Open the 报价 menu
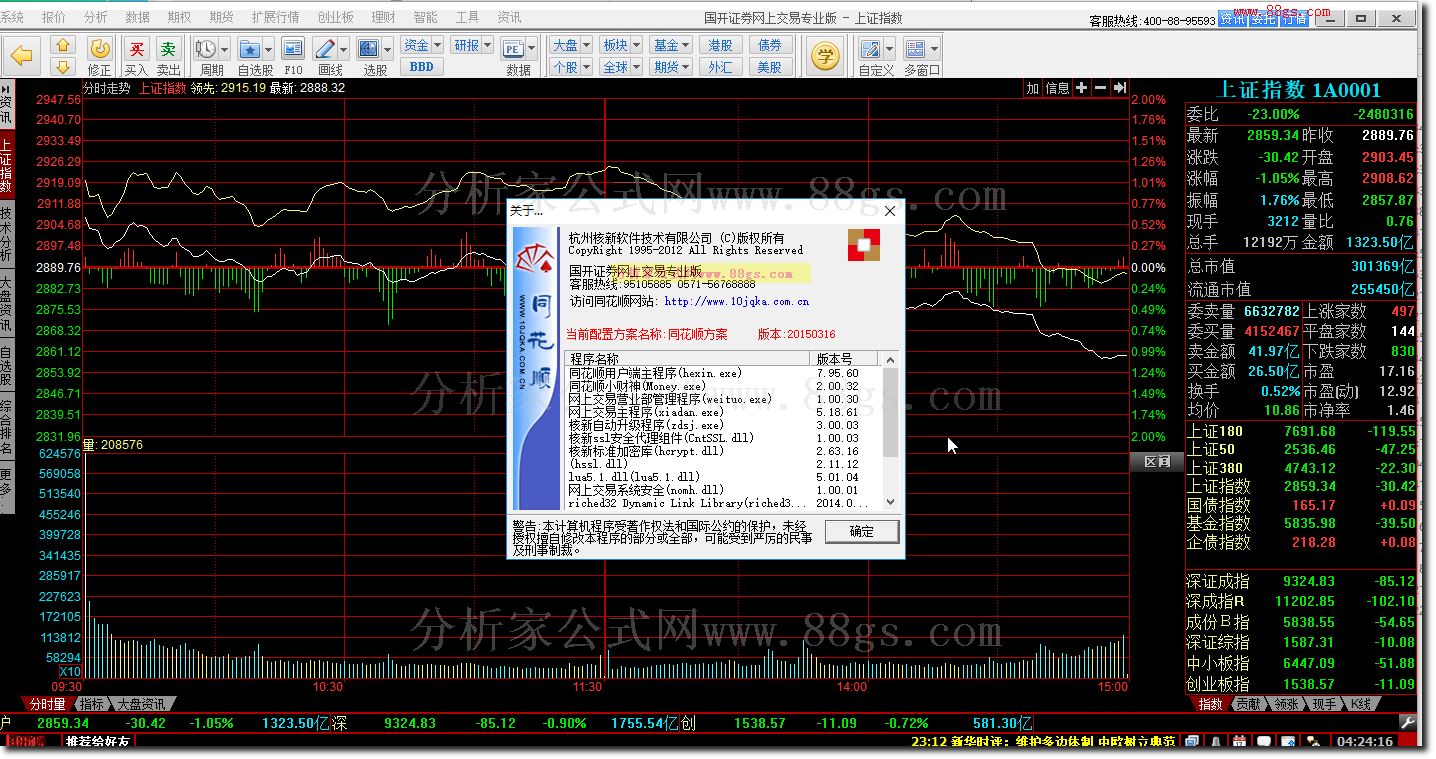Viewport: 1436px width, 759px height. (x=54, y=17)
